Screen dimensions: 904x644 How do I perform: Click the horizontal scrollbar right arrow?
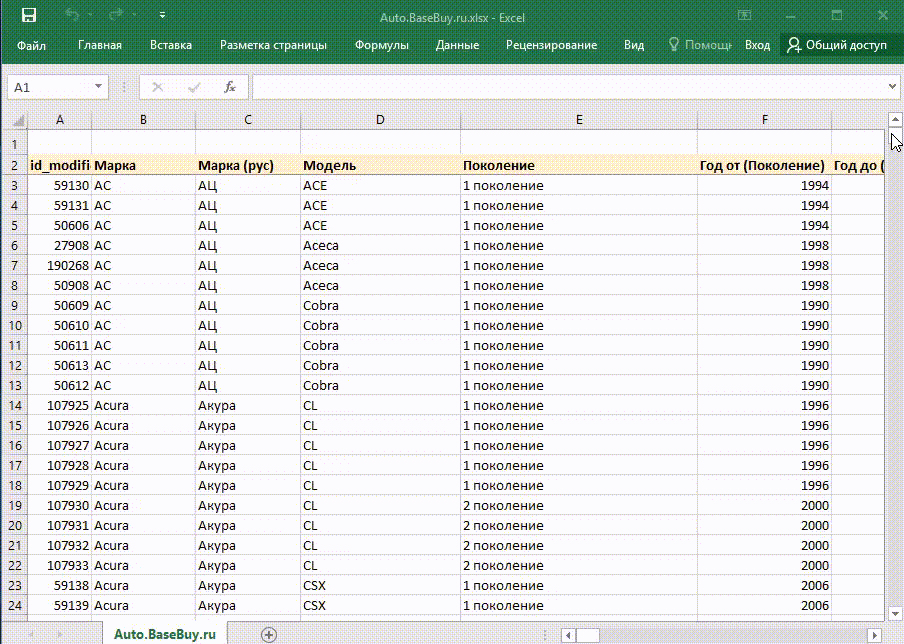click(x=875, y=635)
